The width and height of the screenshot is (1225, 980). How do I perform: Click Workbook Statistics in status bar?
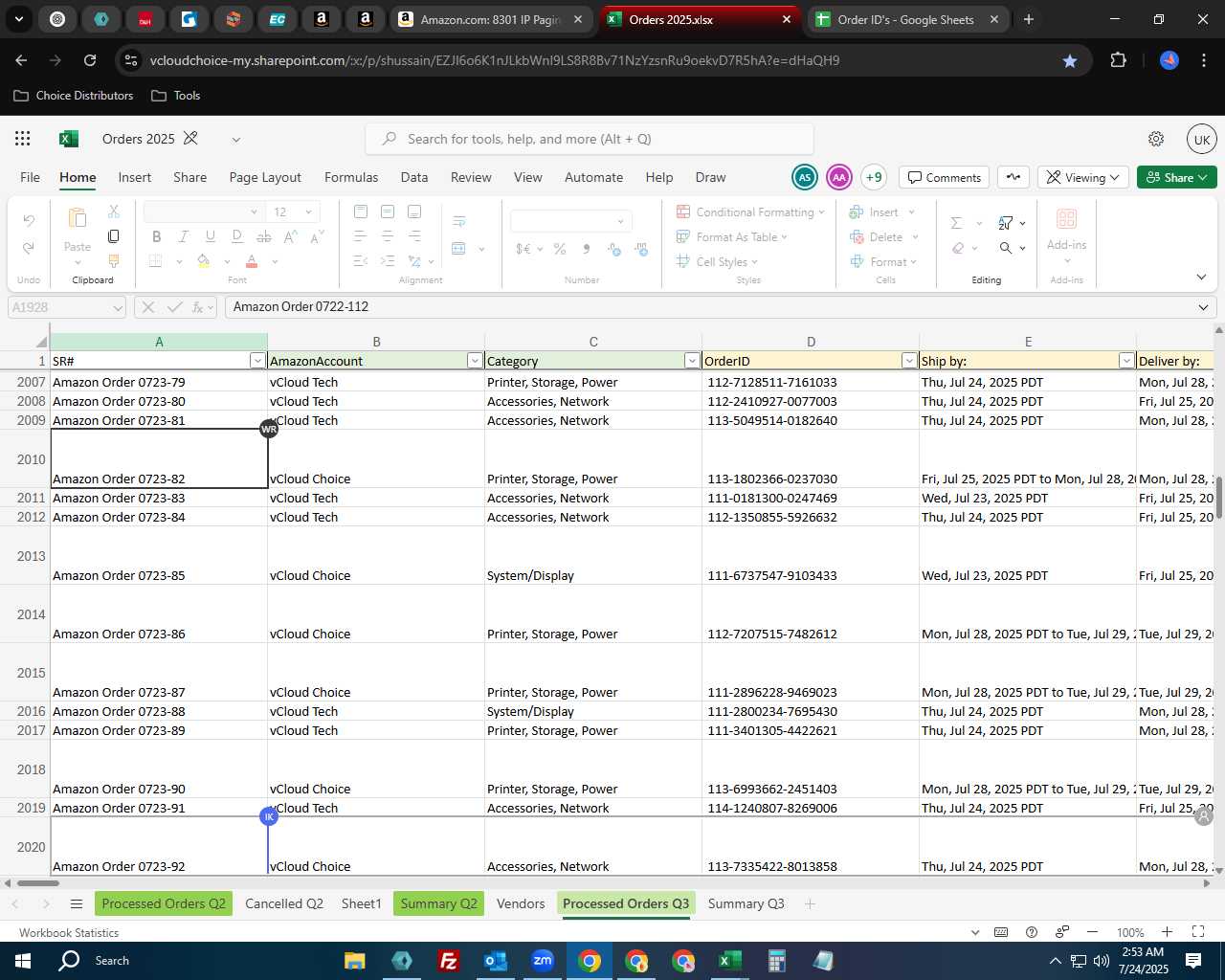[69, 932]
